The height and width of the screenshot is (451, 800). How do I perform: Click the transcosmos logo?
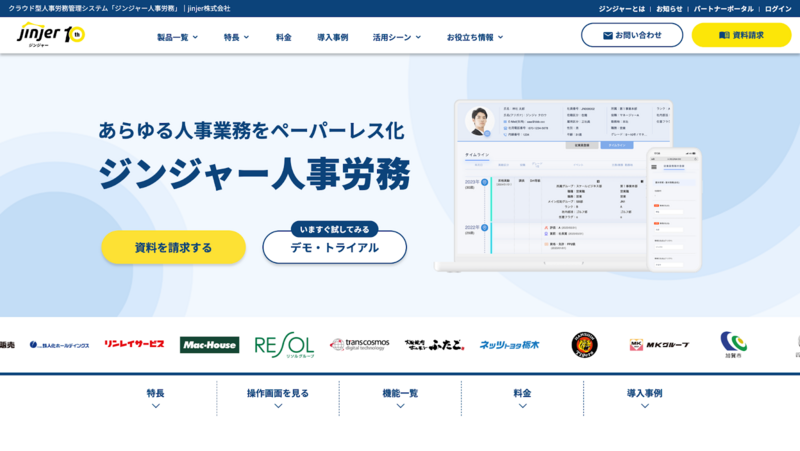pyautogui.click(x=359, y=345)
